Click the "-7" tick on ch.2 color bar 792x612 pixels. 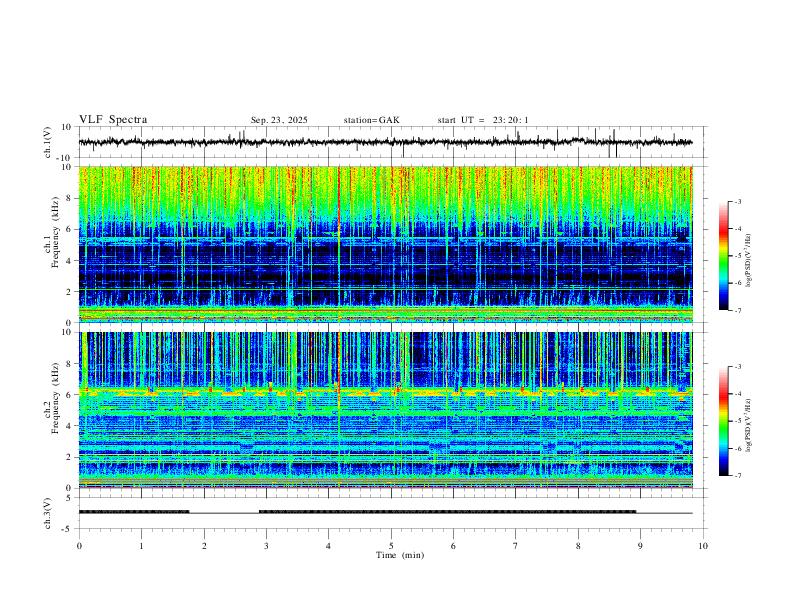pos(738,475)
